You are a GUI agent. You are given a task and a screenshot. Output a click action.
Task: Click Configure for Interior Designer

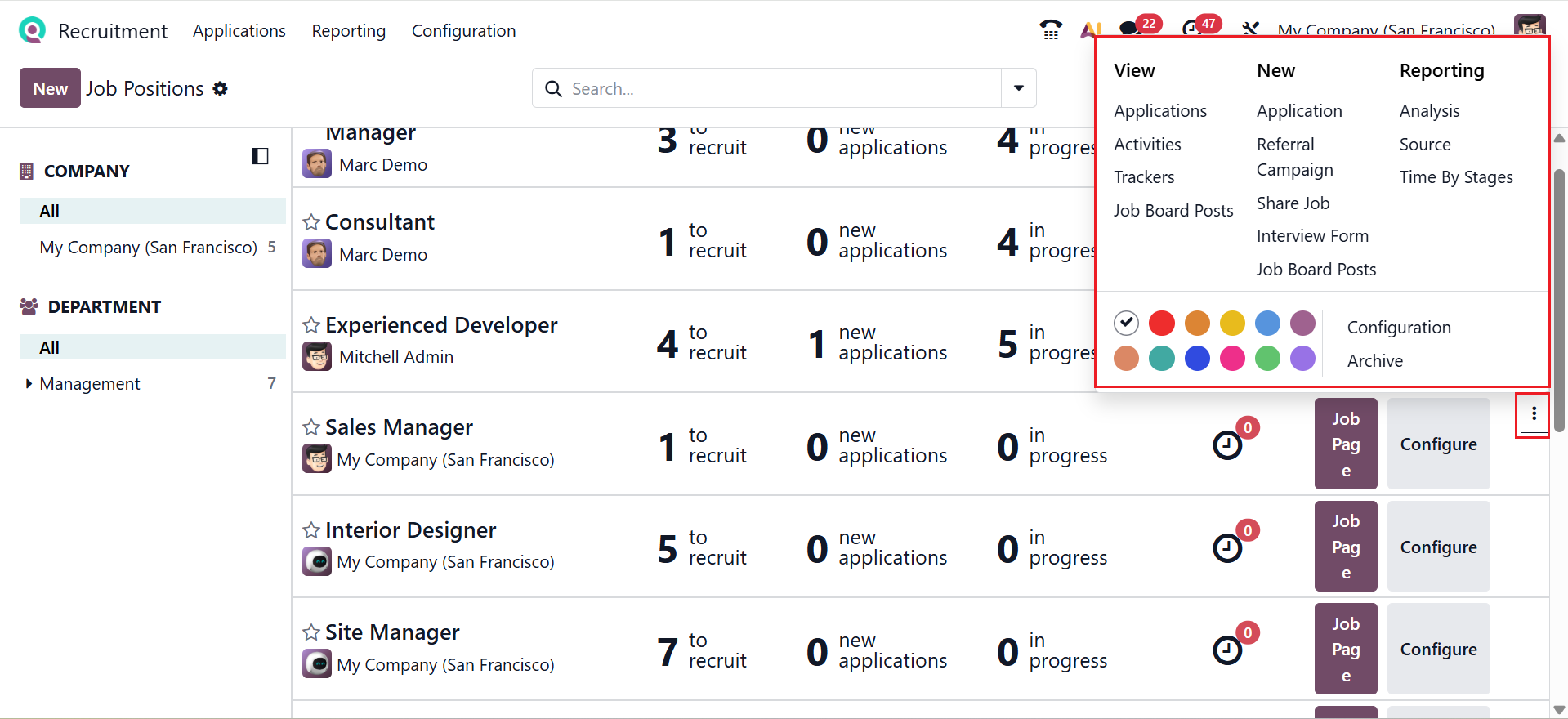(1438, 547)
